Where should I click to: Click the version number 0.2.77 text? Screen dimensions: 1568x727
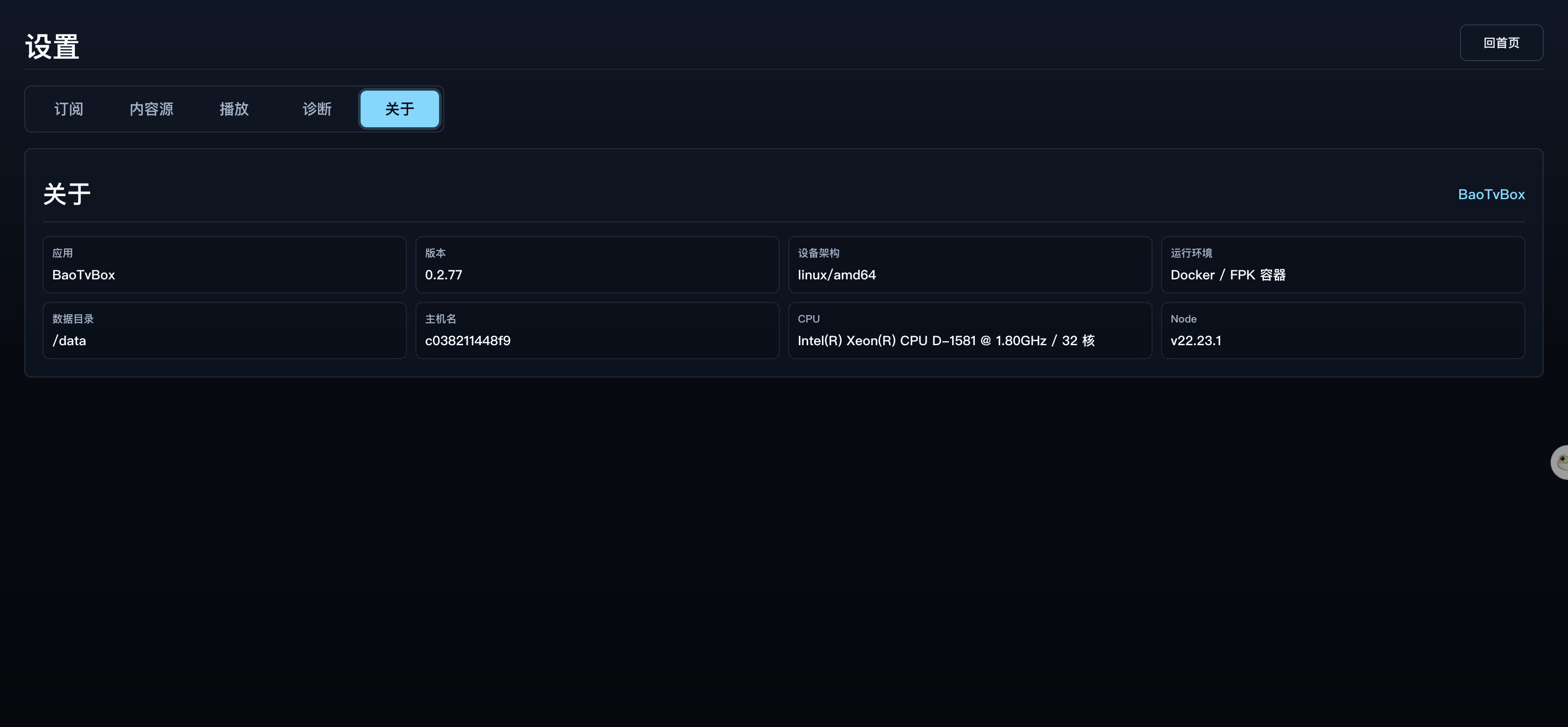click(x=444, y=275)
